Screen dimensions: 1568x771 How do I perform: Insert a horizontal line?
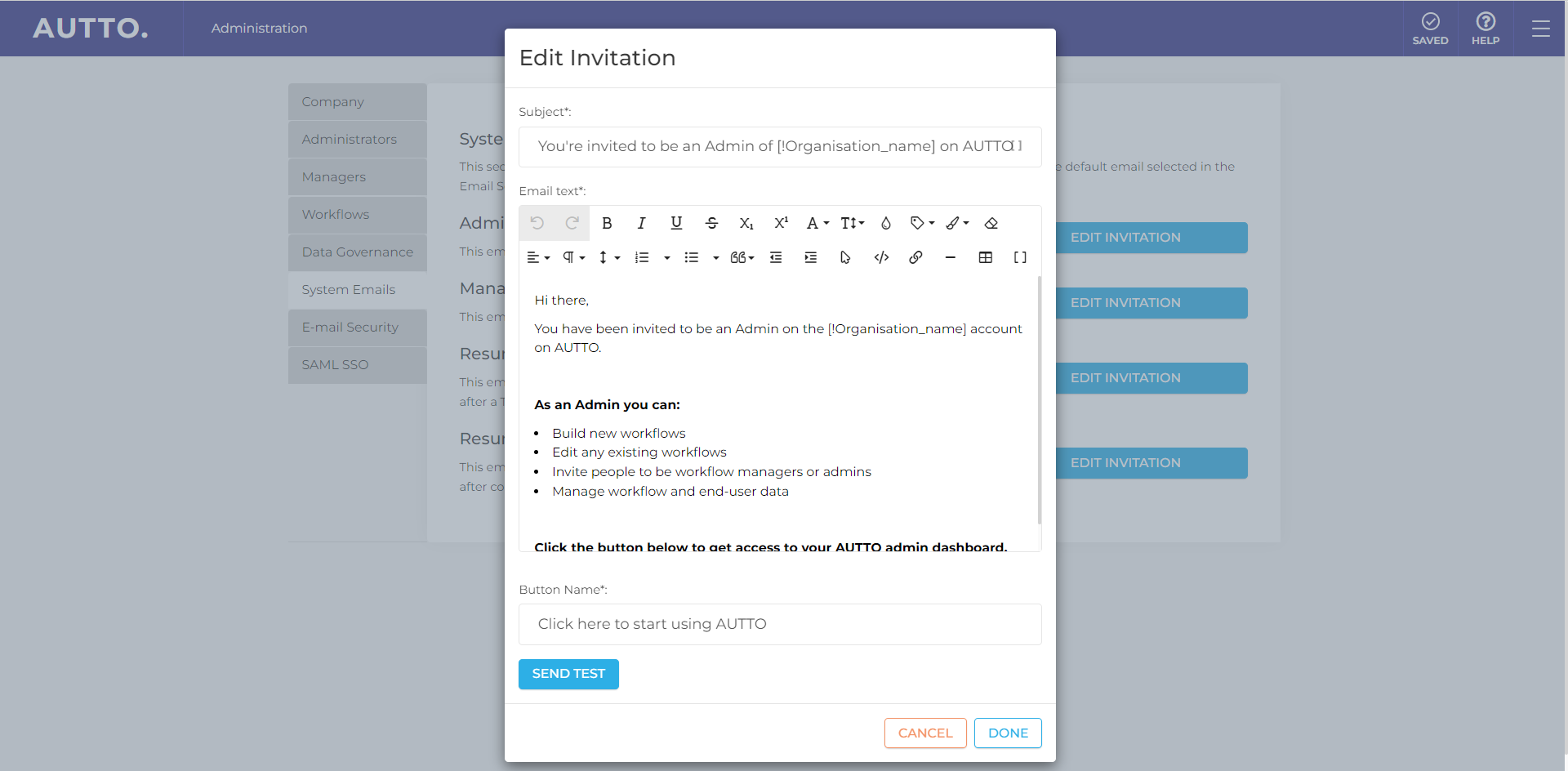950,257
